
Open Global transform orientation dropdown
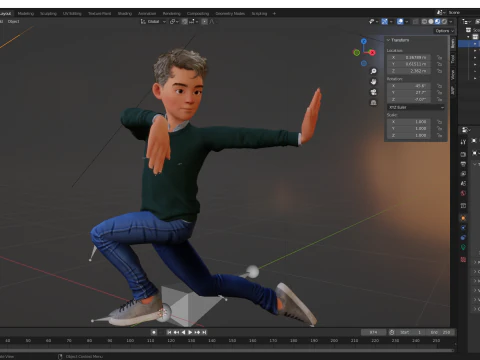(153, 21)
